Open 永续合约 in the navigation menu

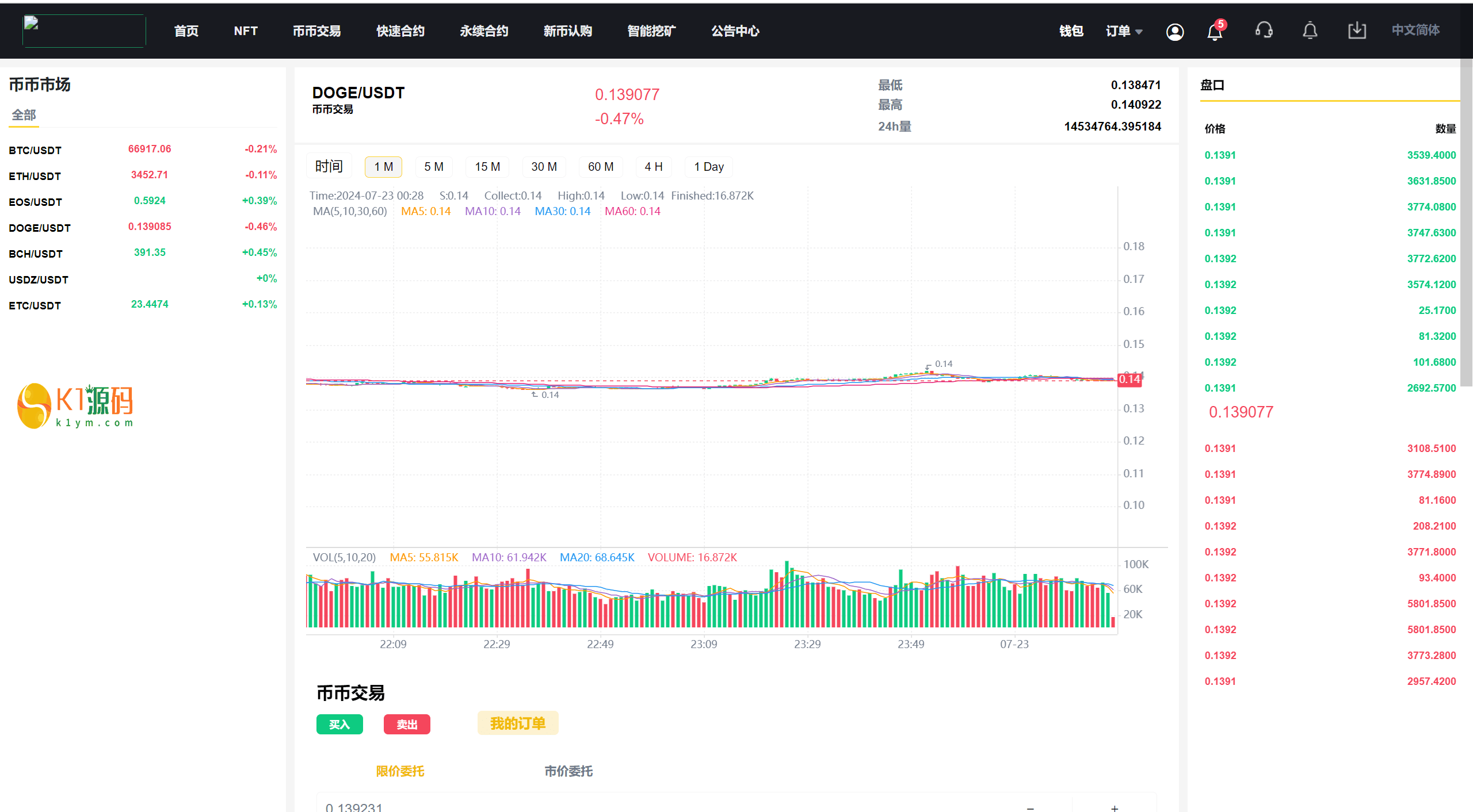click(484, 31)
